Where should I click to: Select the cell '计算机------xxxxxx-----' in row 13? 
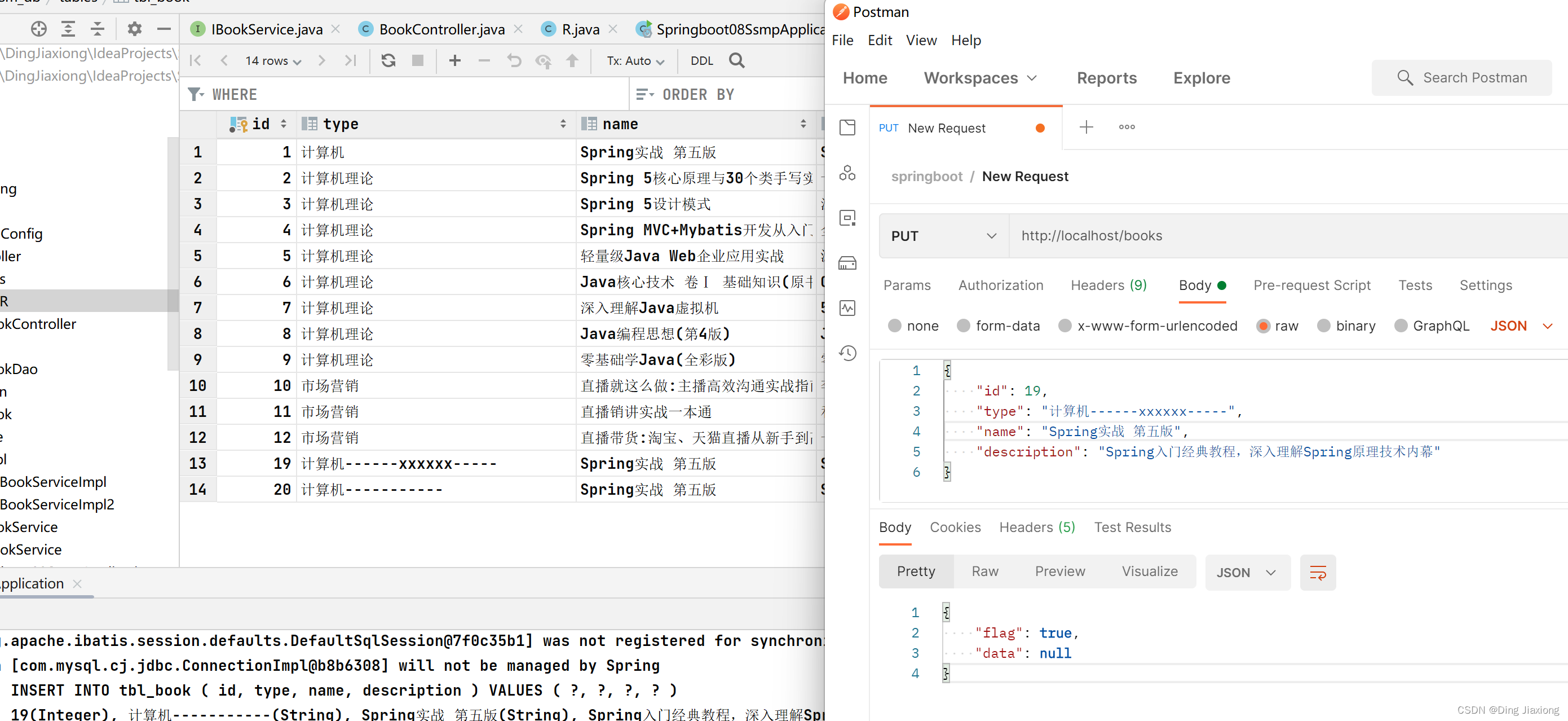[x=436, y=463]
